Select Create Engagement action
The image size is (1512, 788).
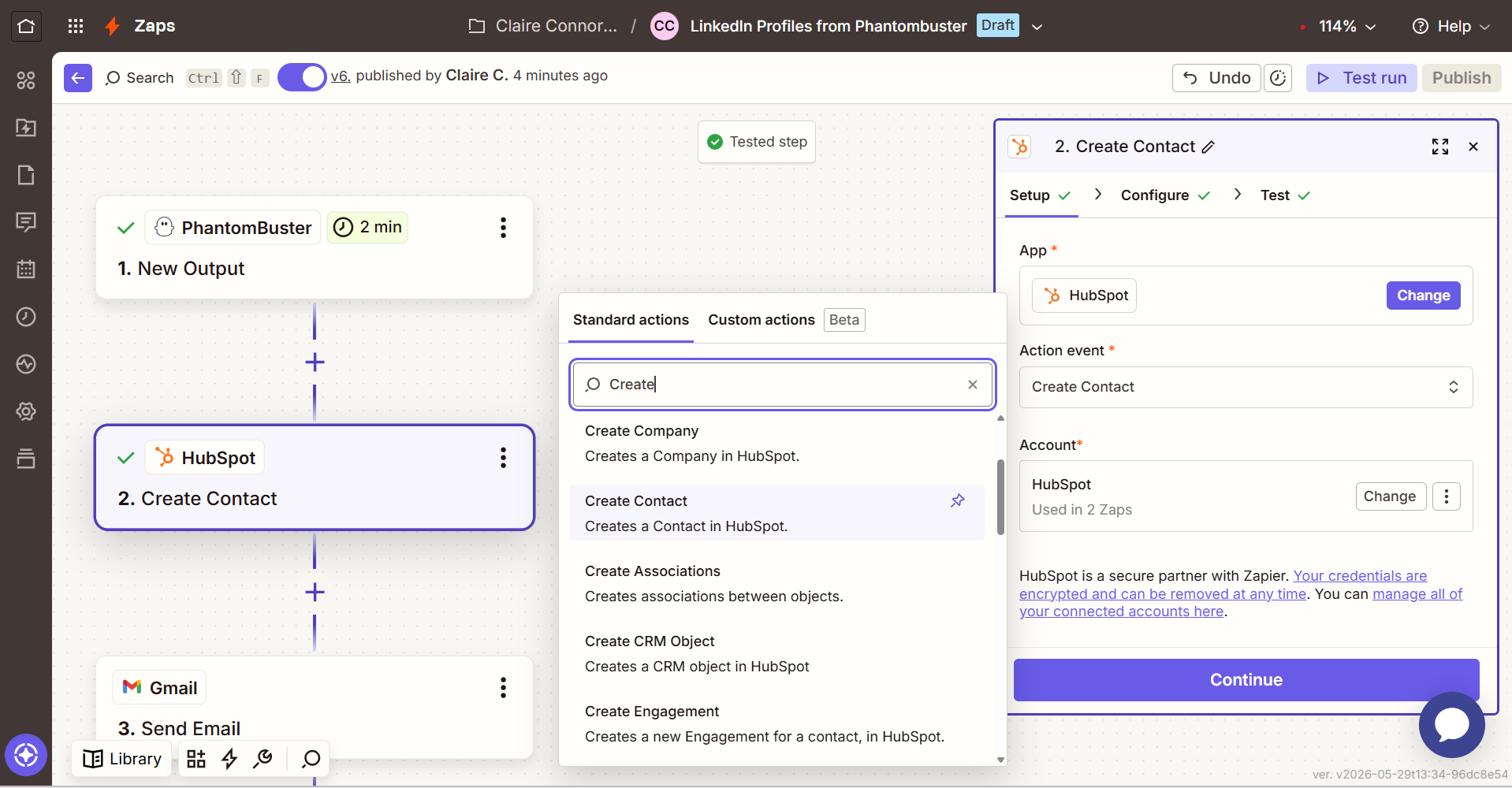tap(776, 724)
